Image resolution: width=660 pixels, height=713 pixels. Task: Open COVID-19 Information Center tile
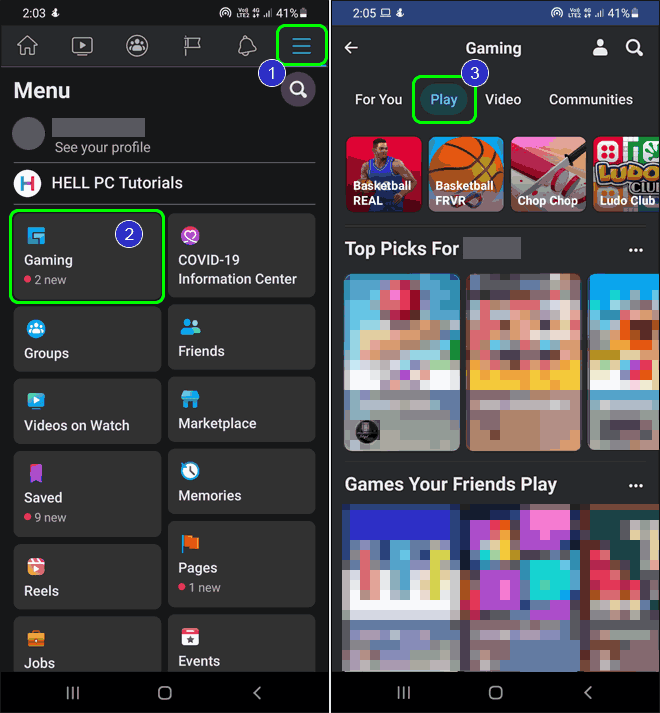(242, 256)
